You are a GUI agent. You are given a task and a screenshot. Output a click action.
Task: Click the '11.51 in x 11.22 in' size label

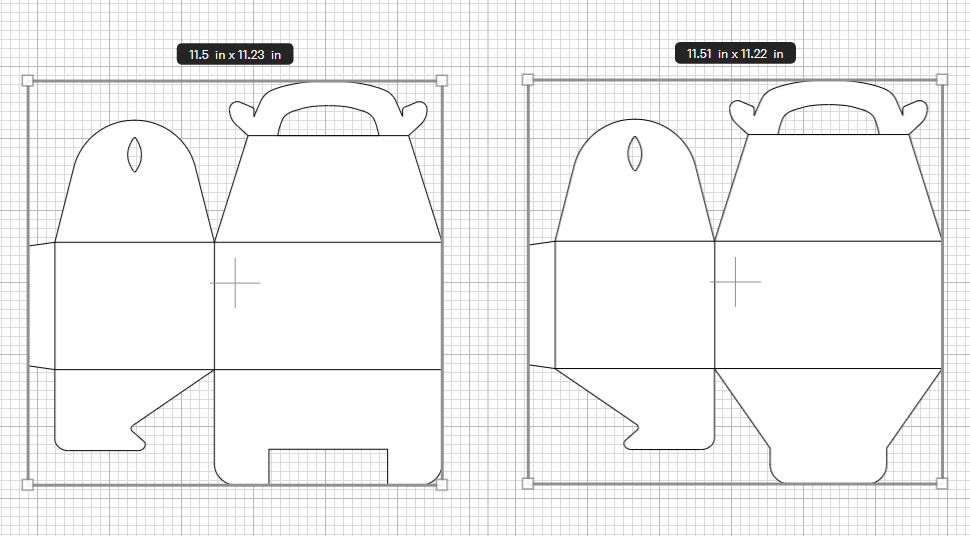point(735,53)
